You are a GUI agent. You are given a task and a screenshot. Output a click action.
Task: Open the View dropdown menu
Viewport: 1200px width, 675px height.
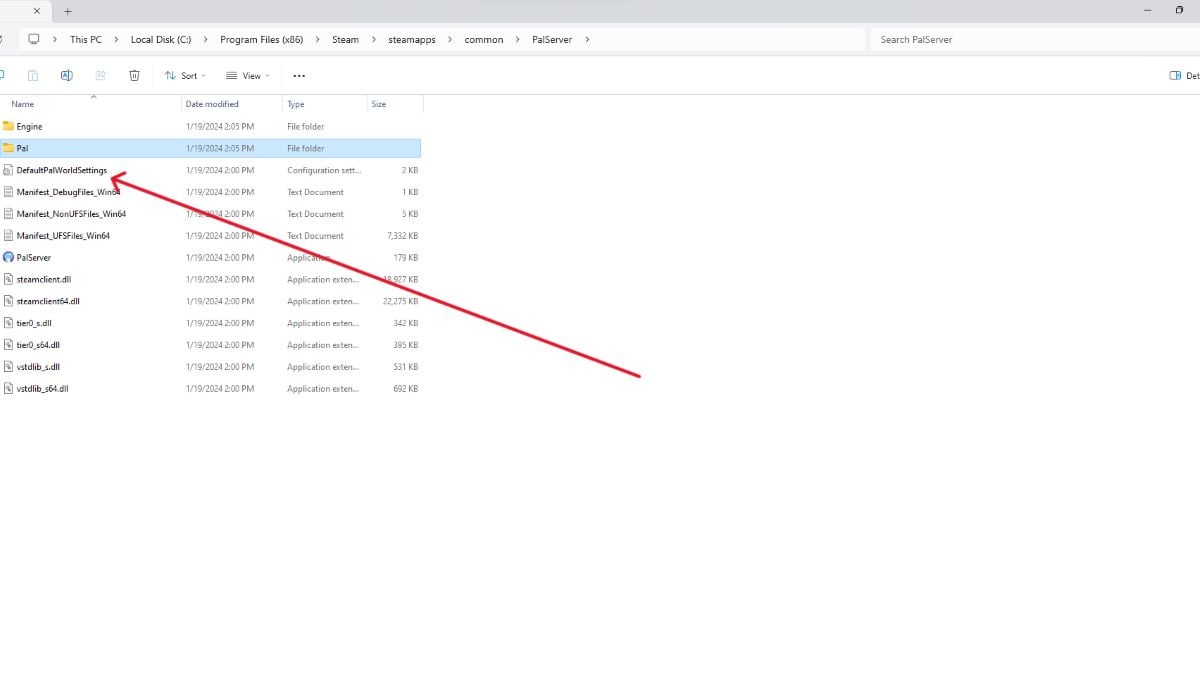click(x=247, y=76)
